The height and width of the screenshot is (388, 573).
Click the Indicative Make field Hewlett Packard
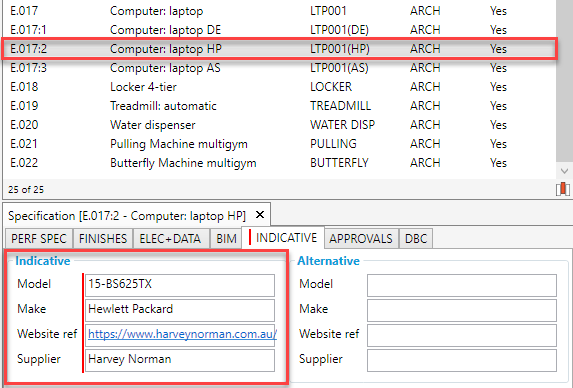pos(180,310)
